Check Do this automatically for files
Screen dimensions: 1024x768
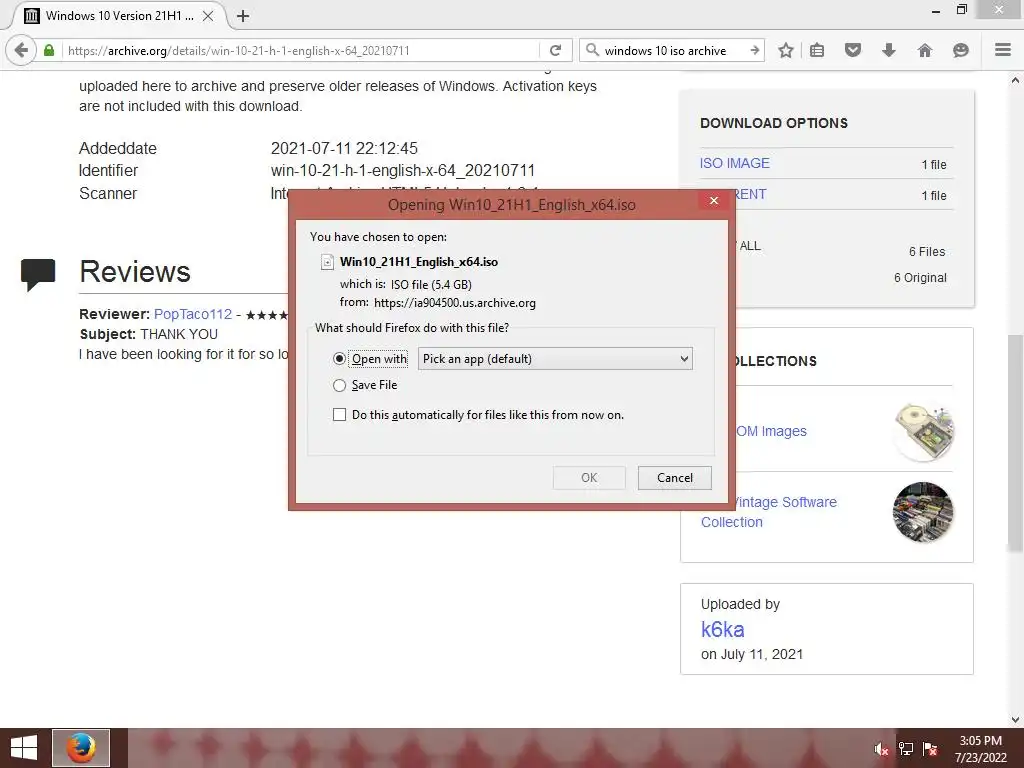340,415
